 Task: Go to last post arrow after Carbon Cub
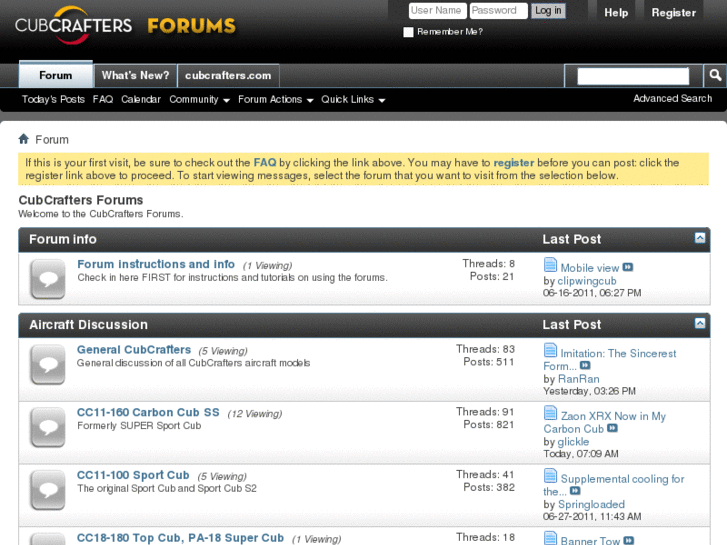pos(612,428)
